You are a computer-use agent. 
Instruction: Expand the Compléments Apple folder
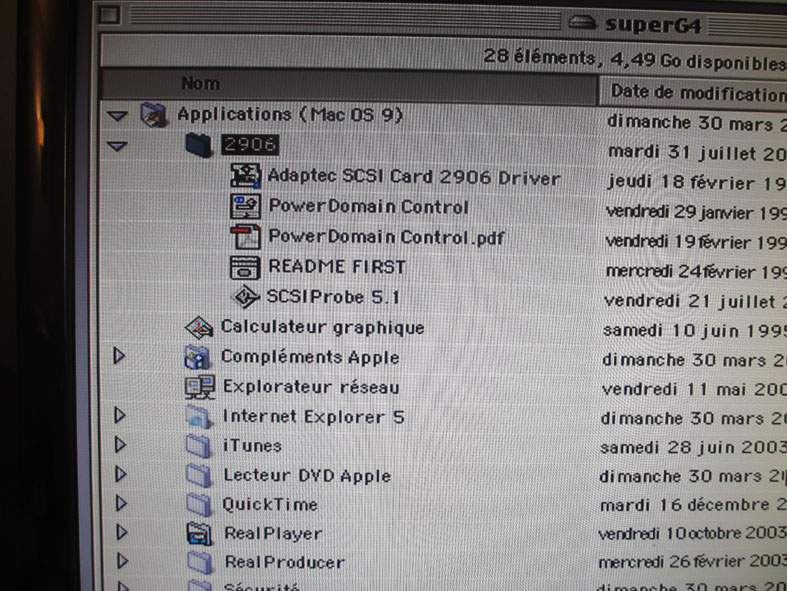coord(119,356)
